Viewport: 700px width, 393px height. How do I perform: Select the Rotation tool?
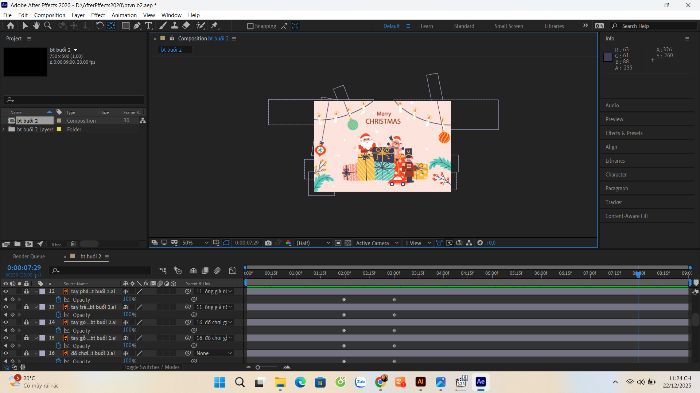pyautogui.click(x=100, y=26)
